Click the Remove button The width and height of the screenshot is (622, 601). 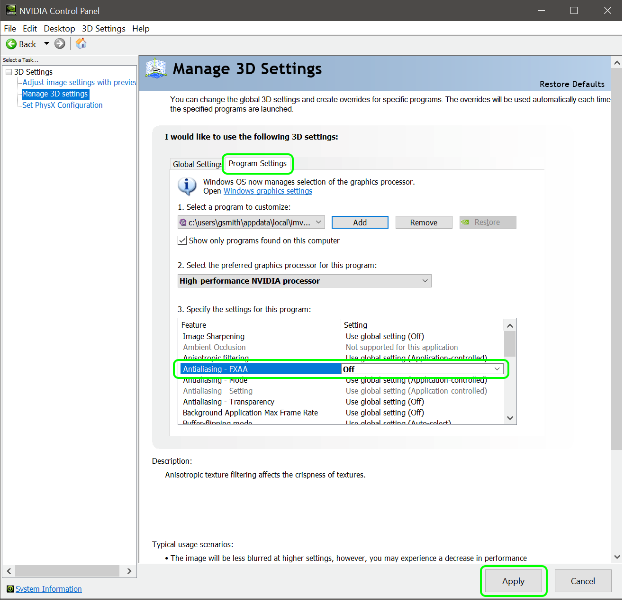(424, 223)
